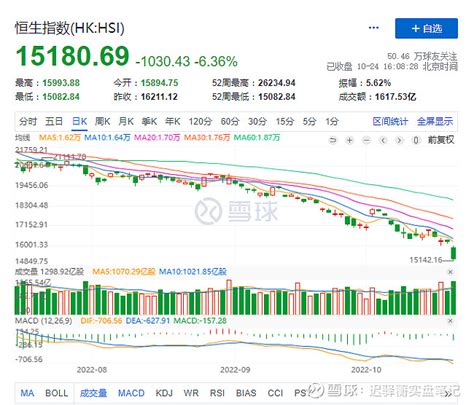Toggle the MACD indicator
The height and width of the screenshot is (405, 474).
point(131,393)
